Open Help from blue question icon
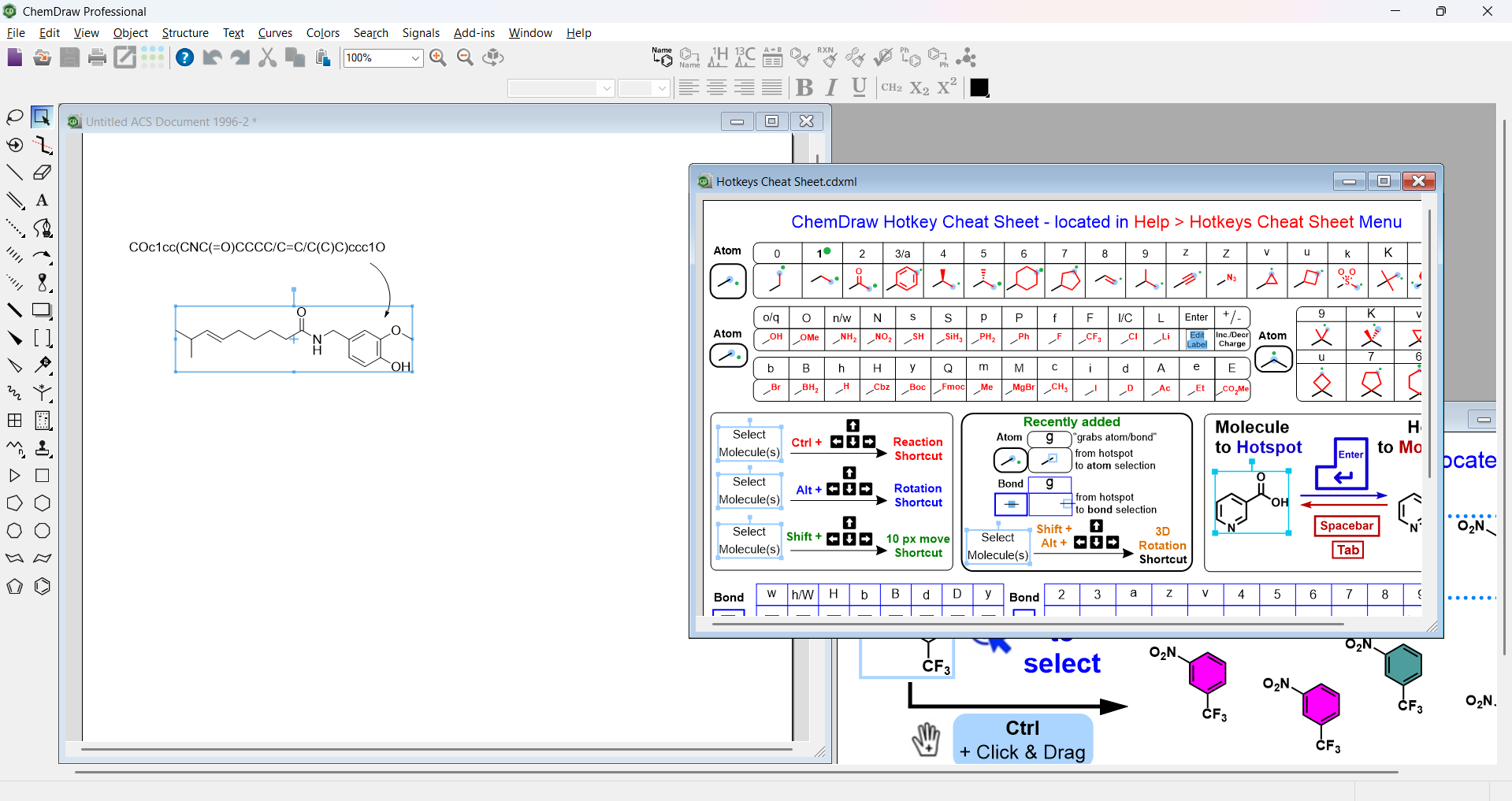The height and width of the screenshot is (801, 1512). pyautogui.click(x=184, y=57)
